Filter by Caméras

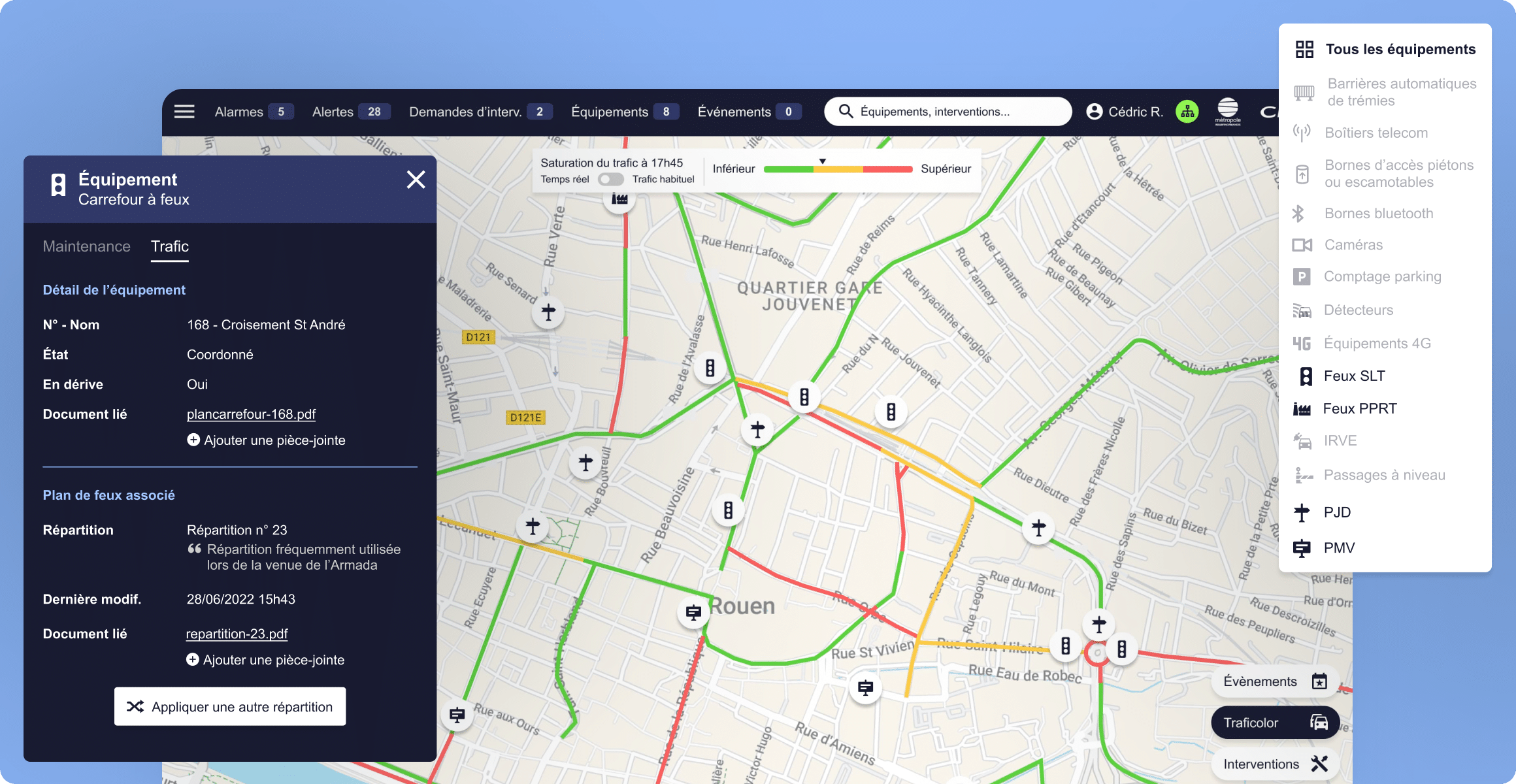1338,245
